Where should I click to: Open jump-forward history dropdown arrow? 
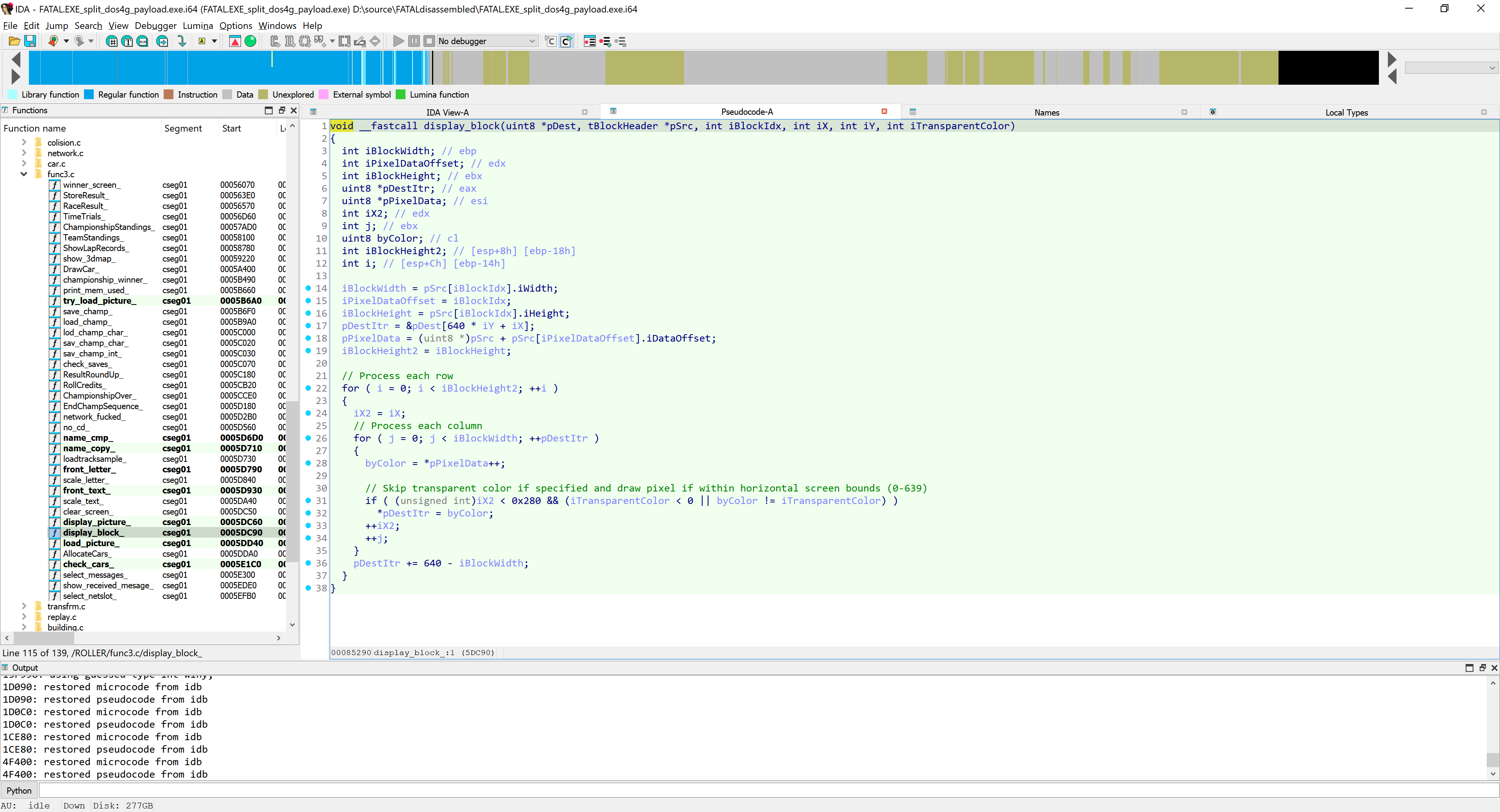pyautogui.click(x=91, y=41)
